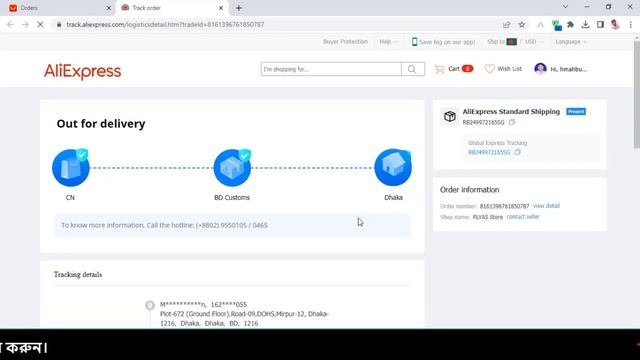The height and width of the screenshot is (360, 640).
Task: Stop loading the page in browser toolbar
Action: 40,24
